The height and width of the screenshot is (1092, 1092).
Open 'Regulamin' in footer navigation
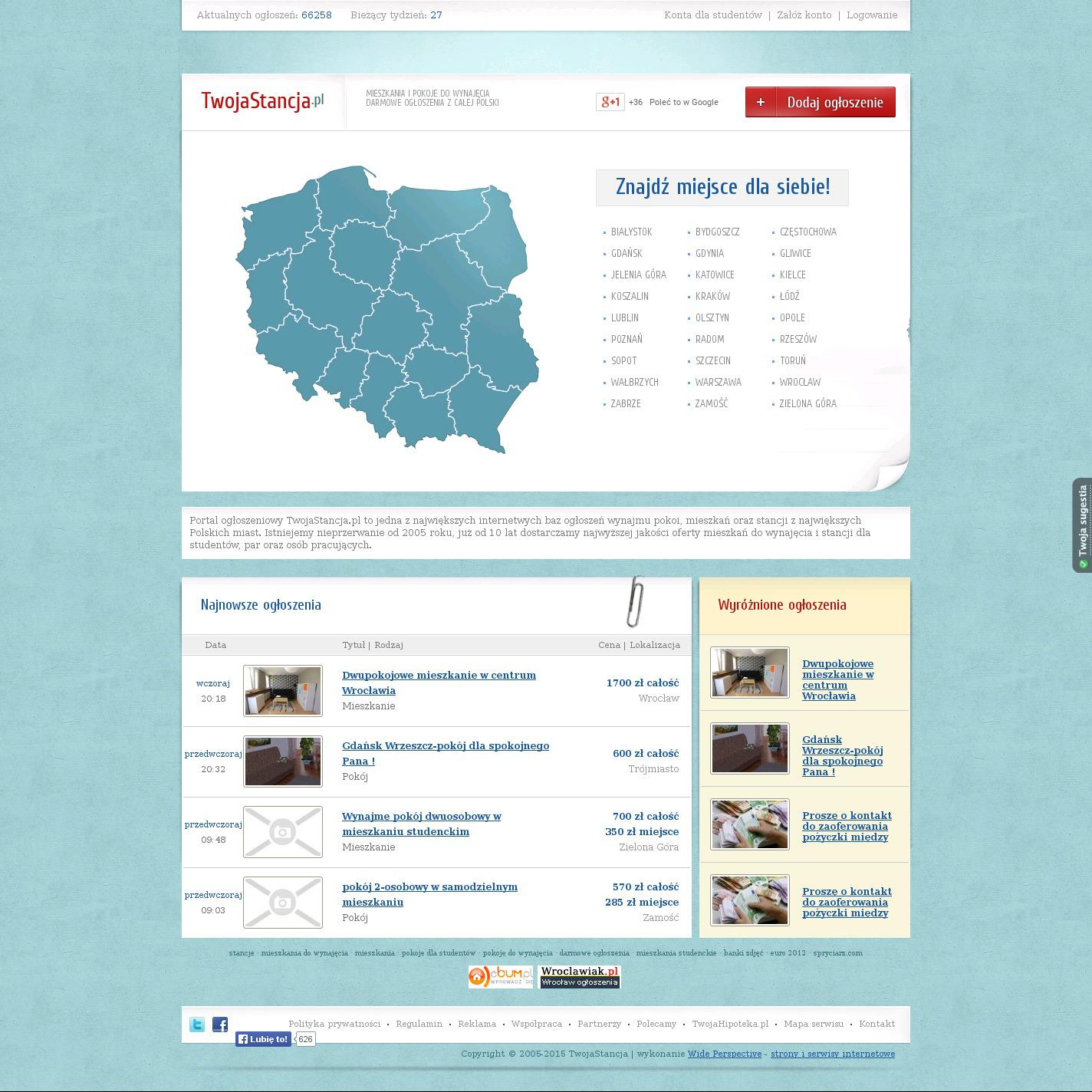[x=419, y=1024]
